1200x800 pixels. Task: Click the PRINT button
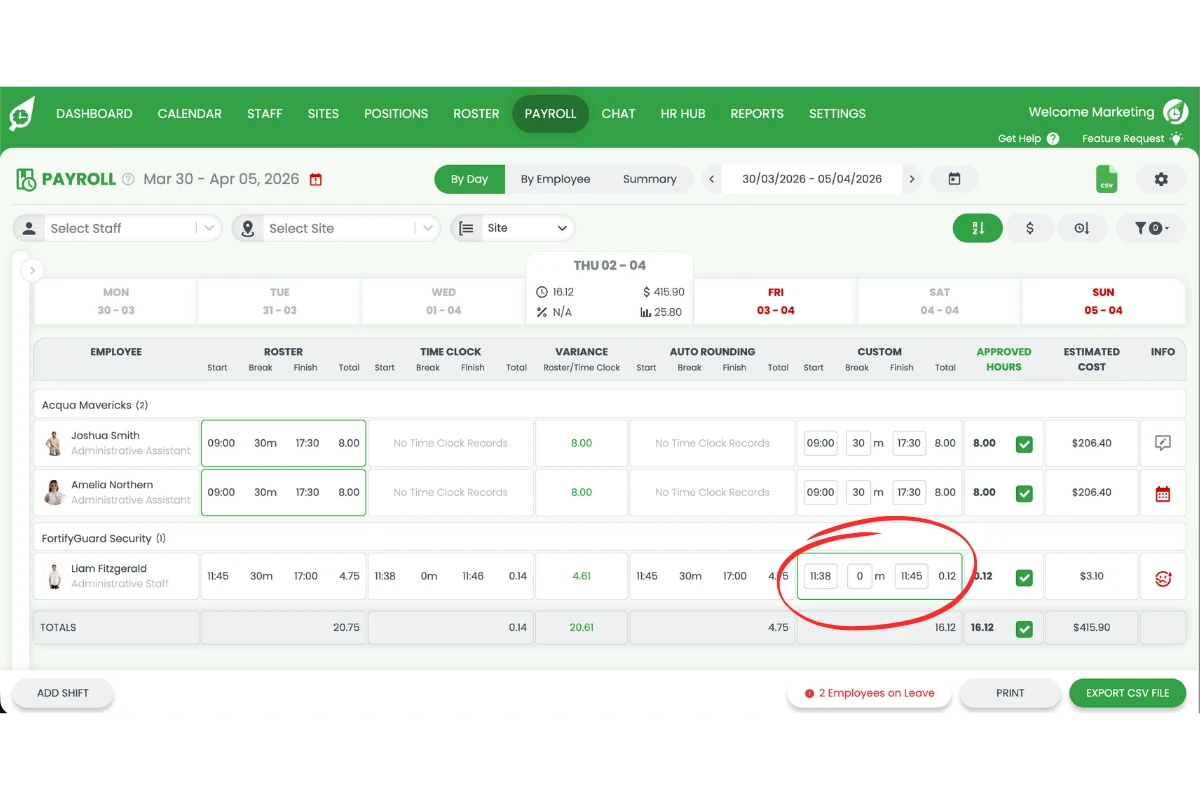click(x=1010, y=693)
